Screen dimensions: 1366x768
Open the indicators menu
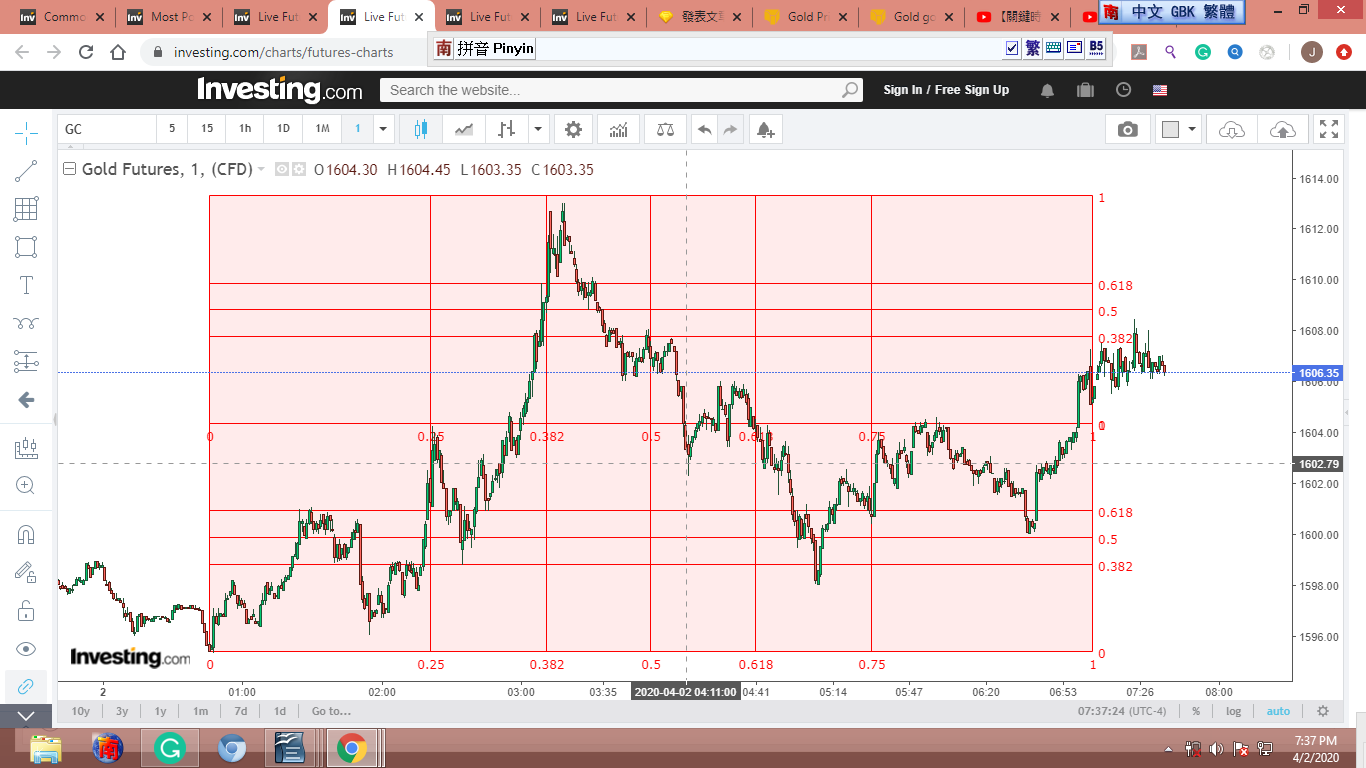click(x=619, y=129)
